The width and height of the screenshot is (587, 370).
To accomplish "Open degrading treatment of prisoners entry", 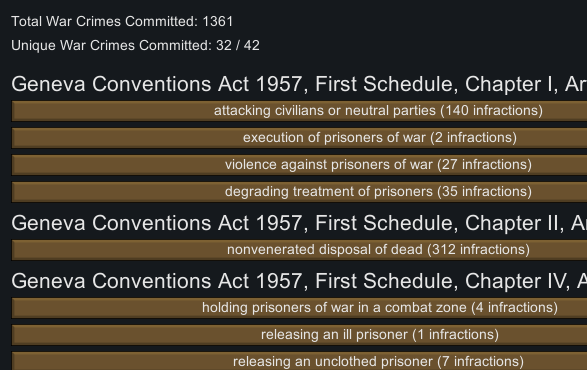I will click(299, 192).
